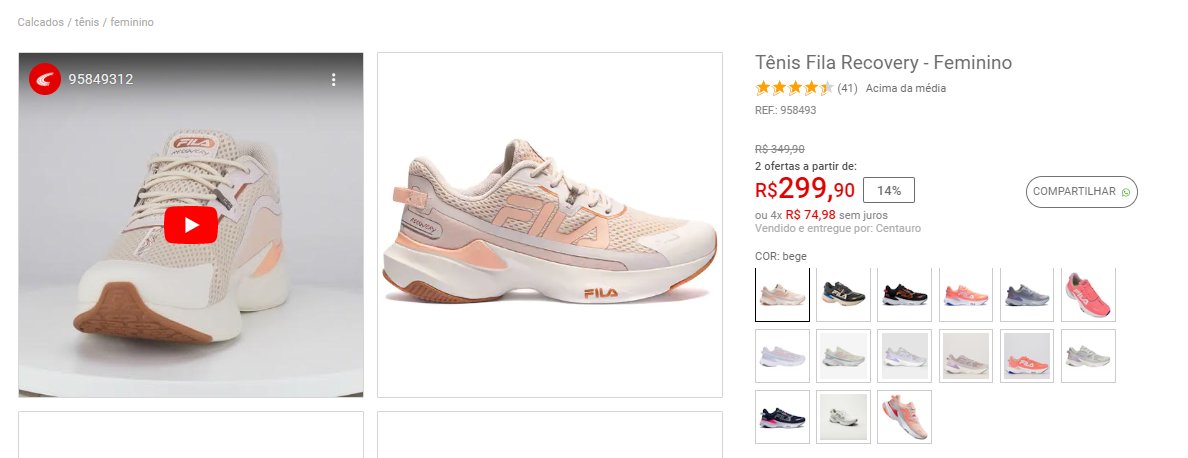This screenshot has height=458, width=1188.
Task: Open the video's three-dot options menu
Action: pos(333,80)
